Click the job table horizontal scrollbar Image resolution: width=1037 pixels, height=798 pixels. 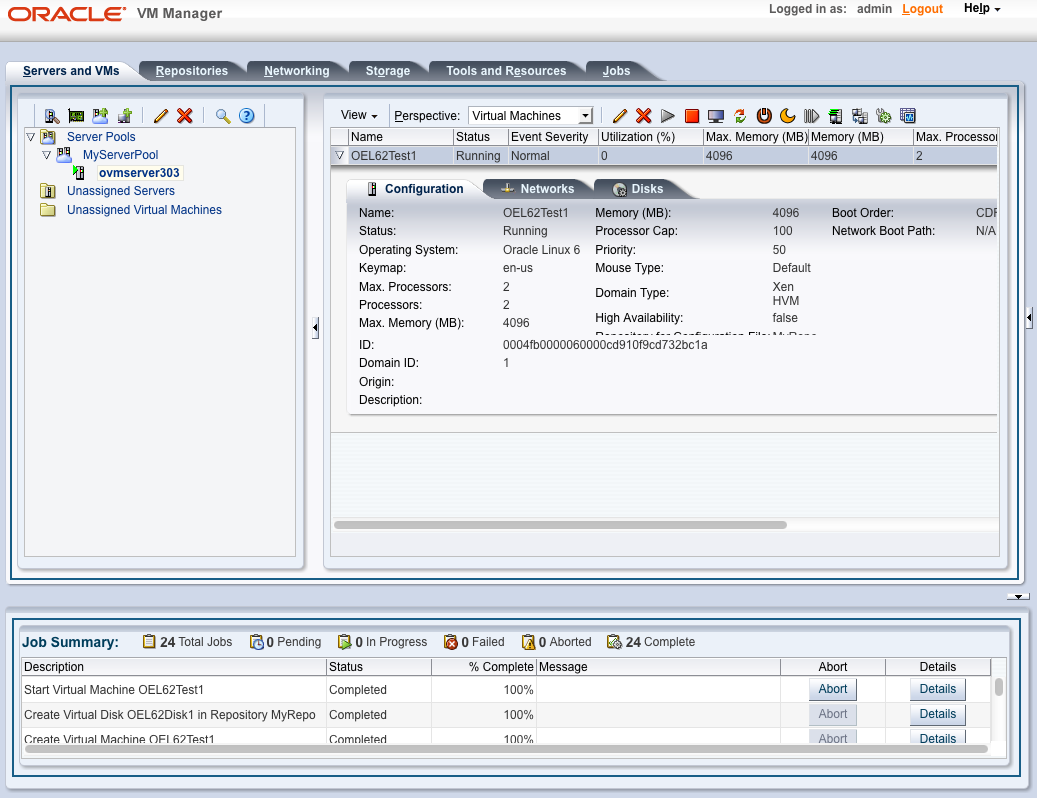coord(505,749)
